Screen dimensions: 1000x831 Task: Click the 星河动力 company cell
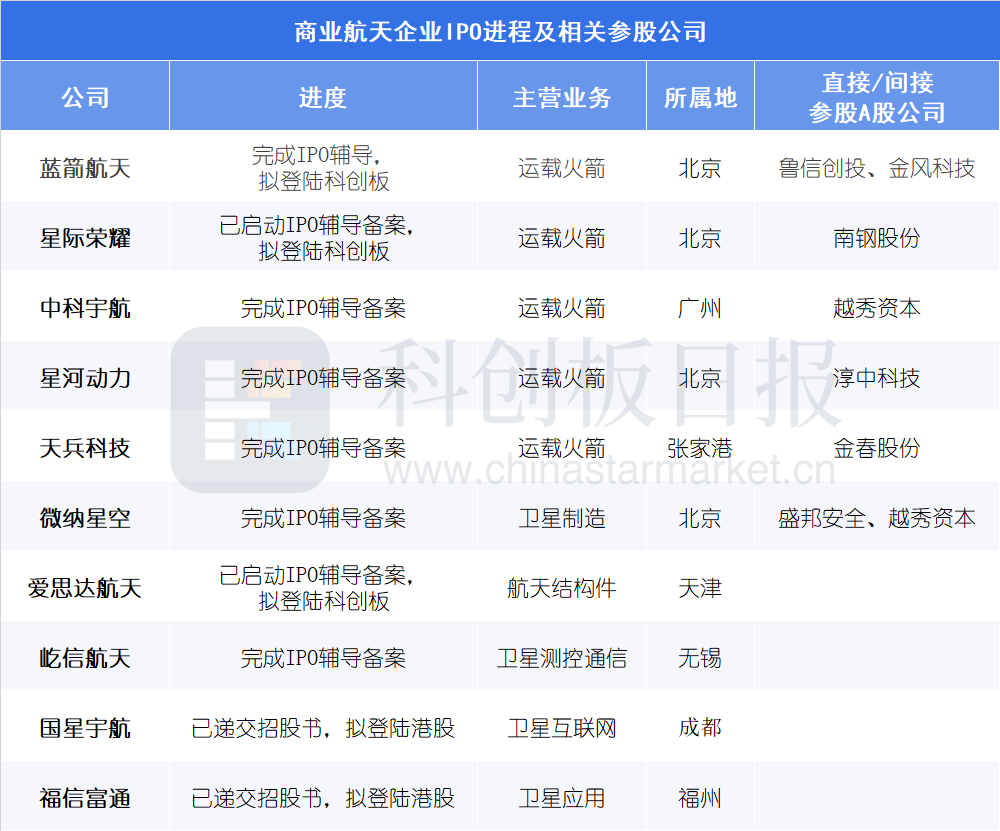point(85,378)
